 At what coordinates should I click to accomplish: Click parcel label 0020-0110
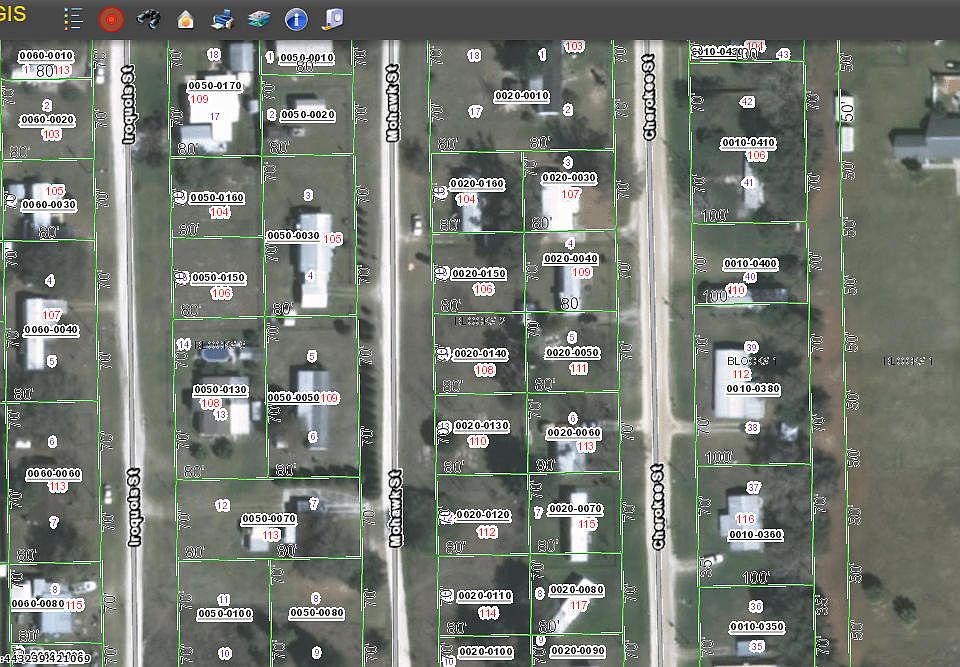pyautogui.click(x=484, y=596)
